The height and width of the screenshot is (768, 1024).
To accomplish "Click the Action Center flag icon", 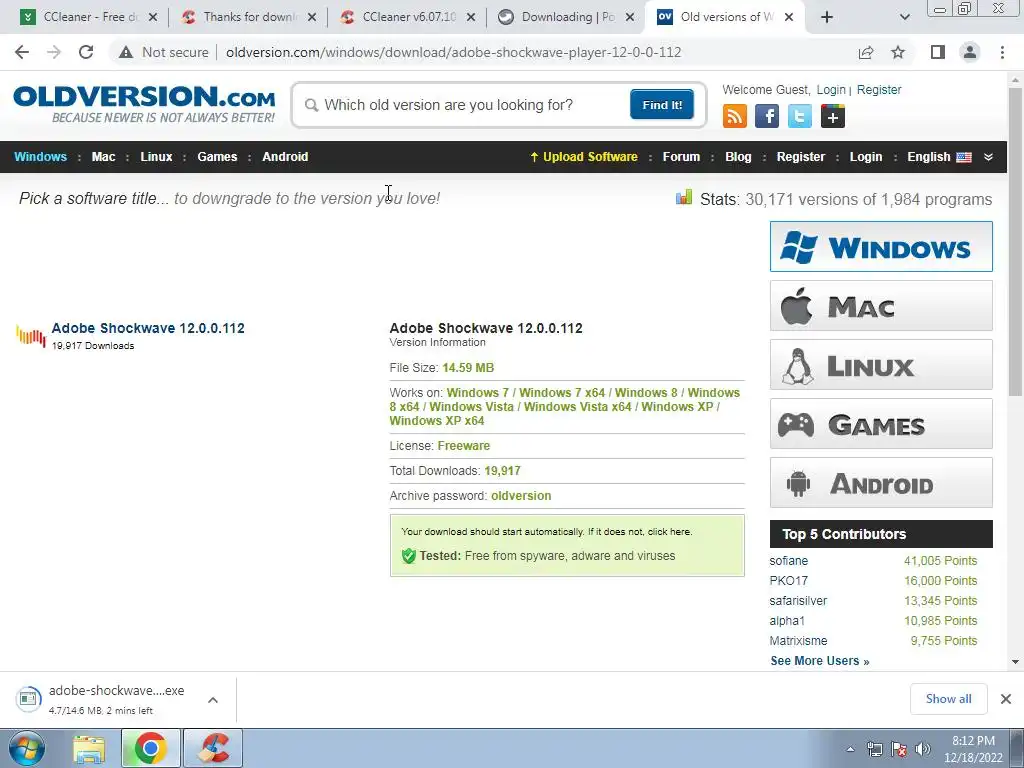I will (x=899, y=749).
